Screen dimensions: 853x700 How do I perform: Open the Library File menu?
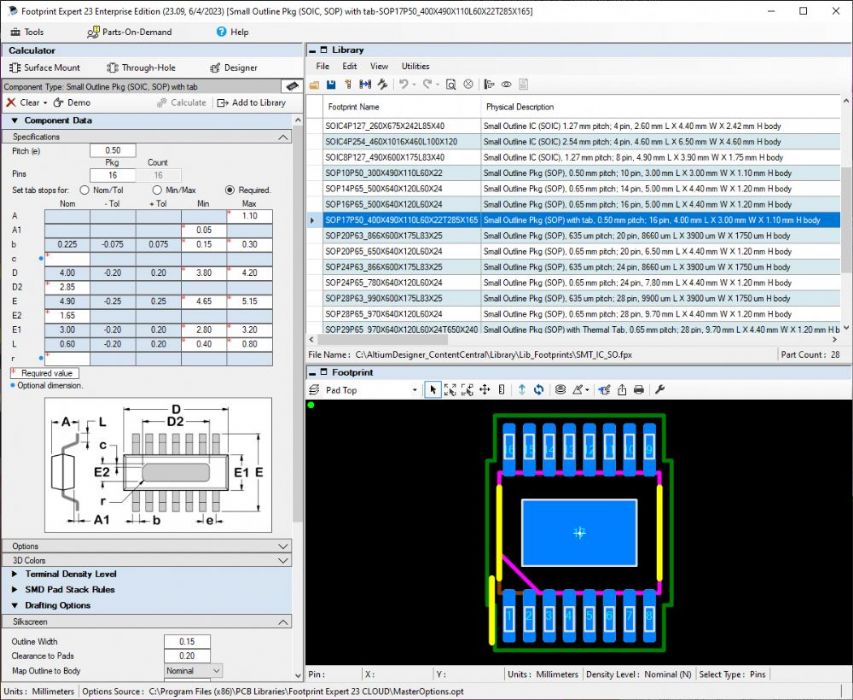(x=323, y=66)
